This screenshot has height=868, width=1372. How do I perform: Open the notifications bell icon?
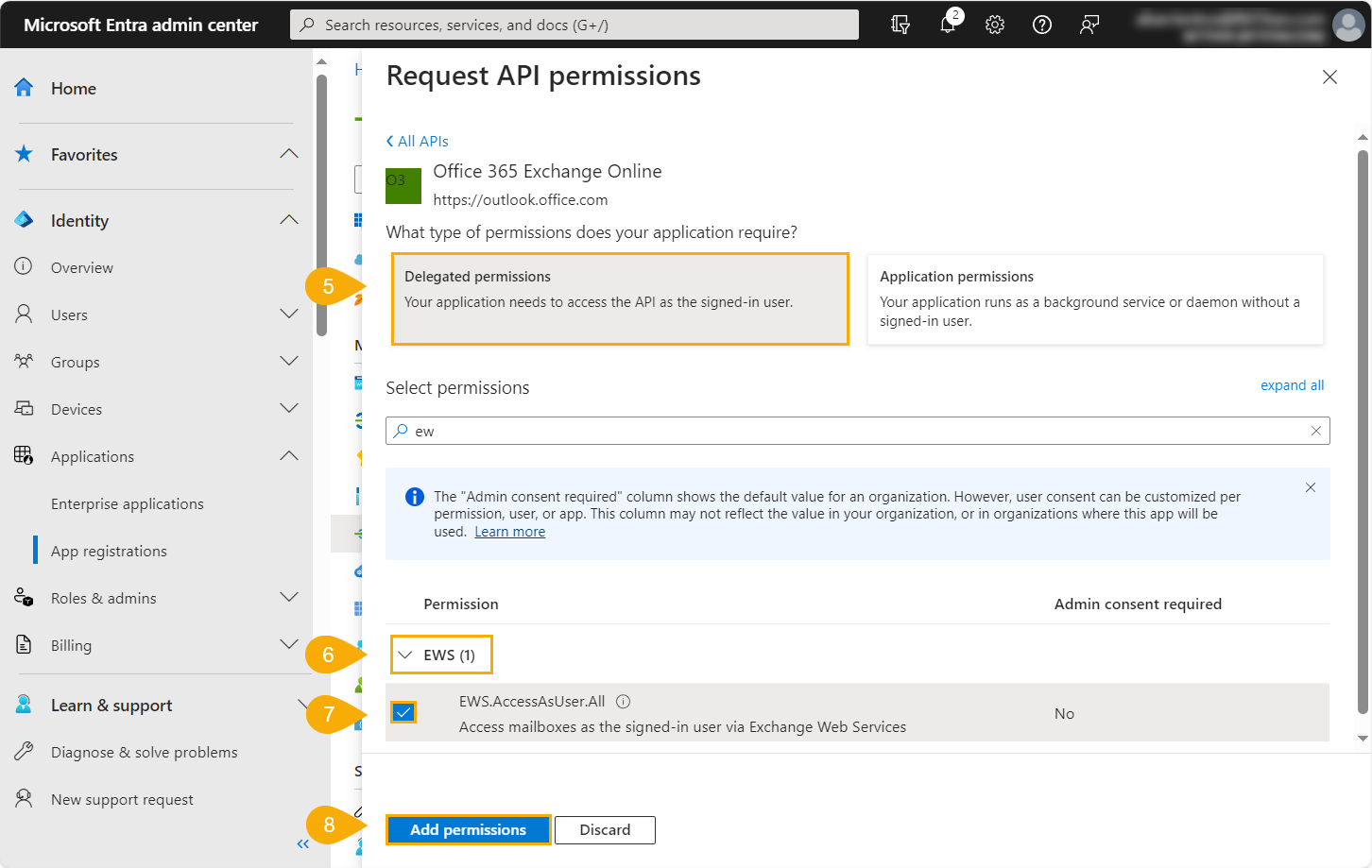(948, 25)
